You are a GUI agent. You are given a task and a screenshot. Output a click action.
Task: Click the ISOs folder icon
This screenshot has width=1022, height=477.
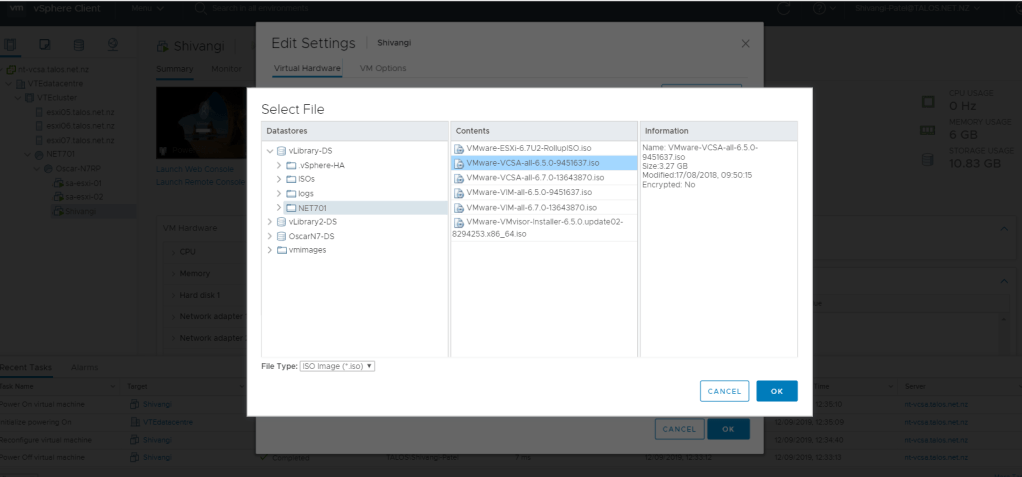pos(291,179)
